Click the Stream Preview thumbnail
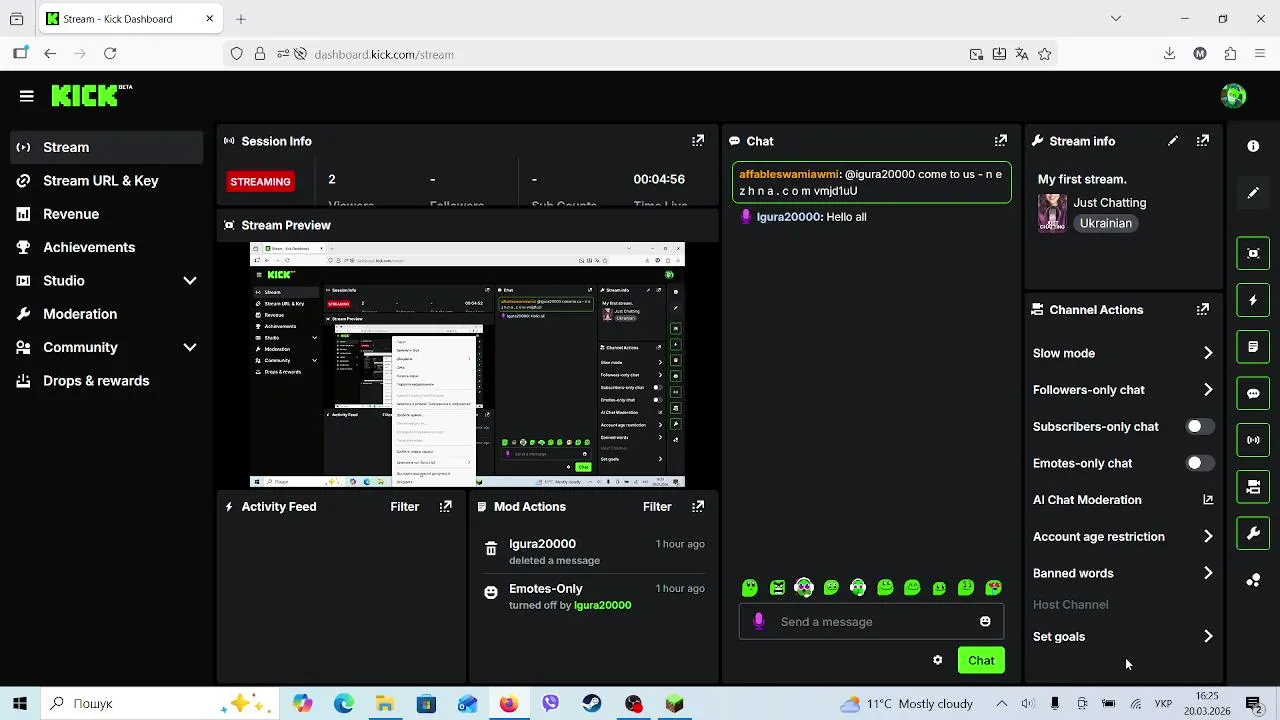1280x720 pixels. [x=467, y=365]
